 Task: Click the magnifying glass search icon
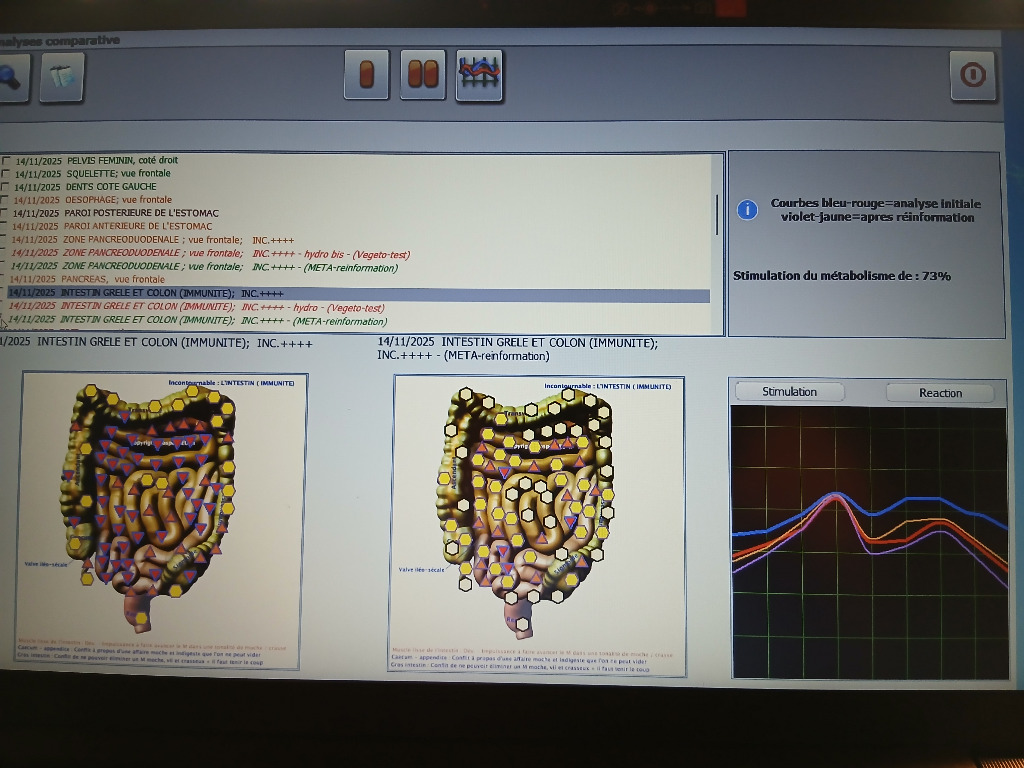(x=10, y=77)
